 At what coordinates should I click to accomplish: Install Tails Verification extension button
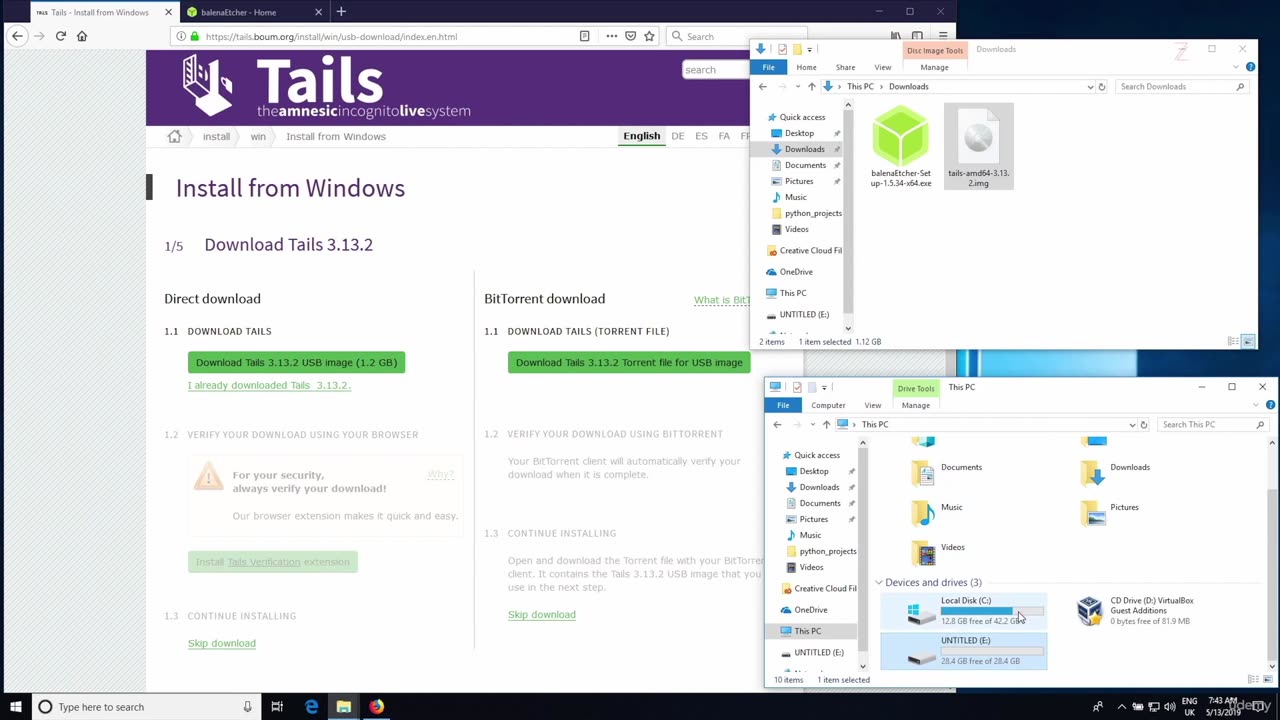[x=272, y=562]
